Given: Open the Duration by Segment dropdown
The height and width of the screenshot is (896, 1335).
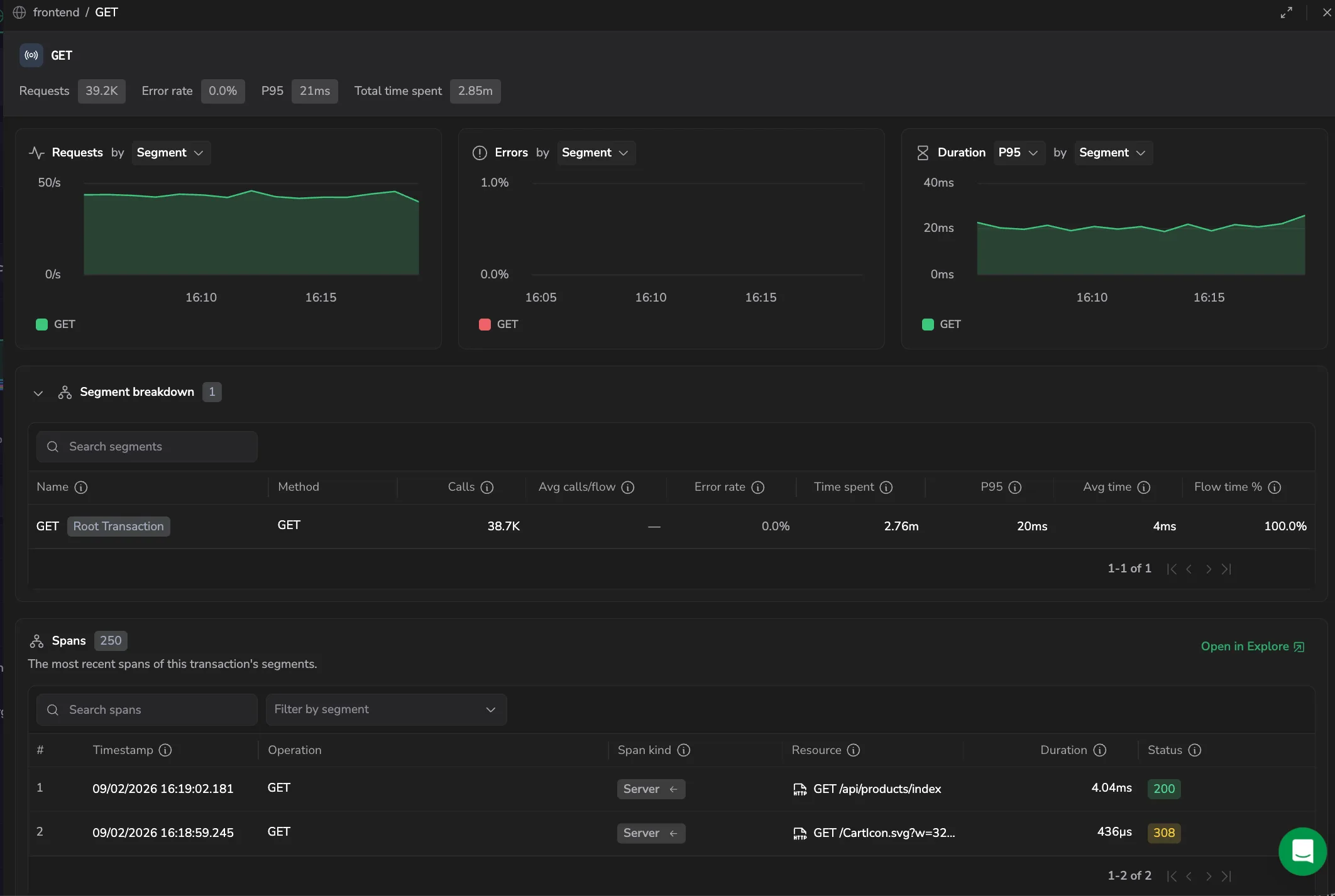Looking at the screenshot, I should click(1113, 153).
